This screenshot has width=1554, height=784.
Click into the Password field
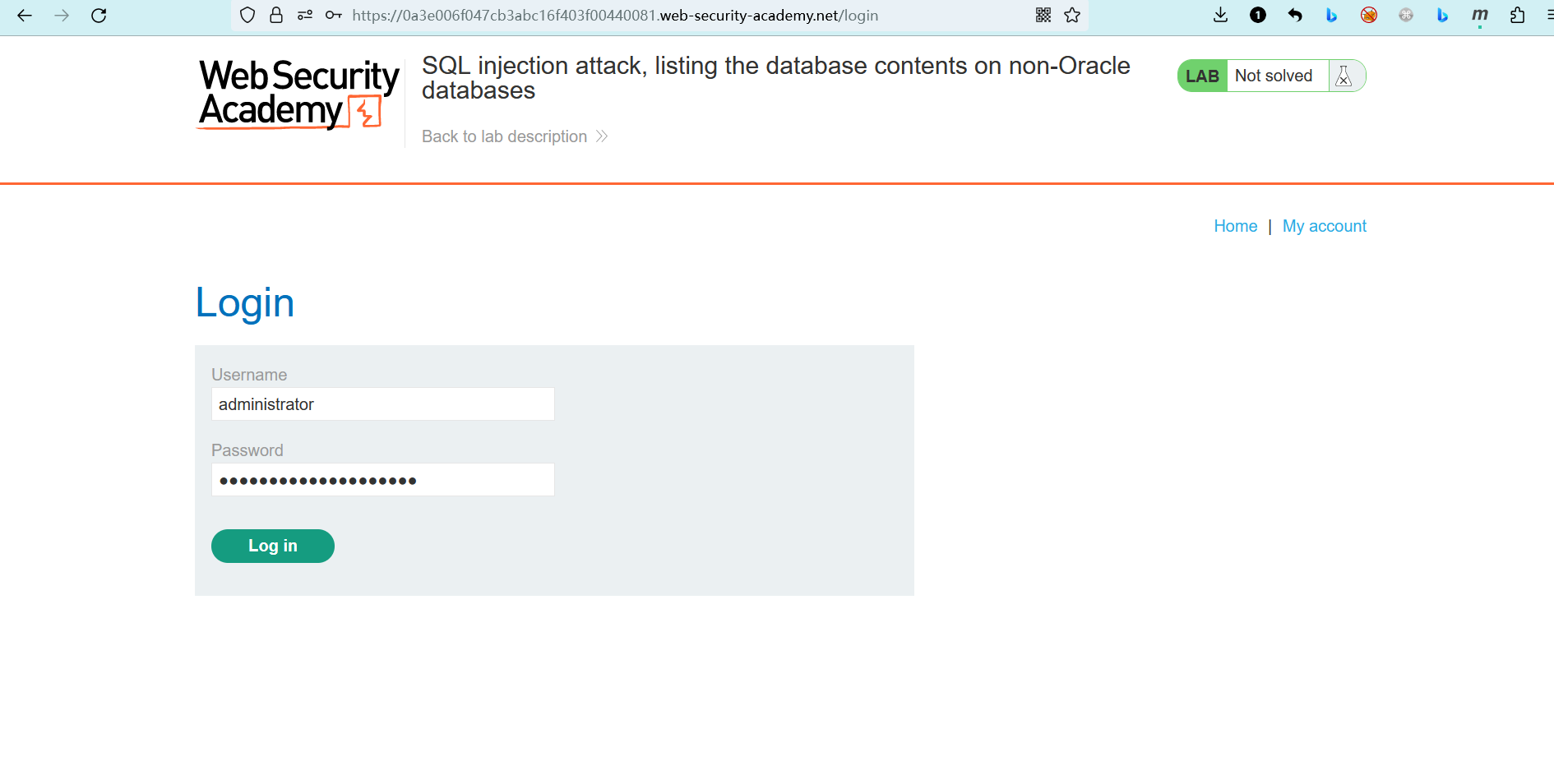tap(382, 480)
